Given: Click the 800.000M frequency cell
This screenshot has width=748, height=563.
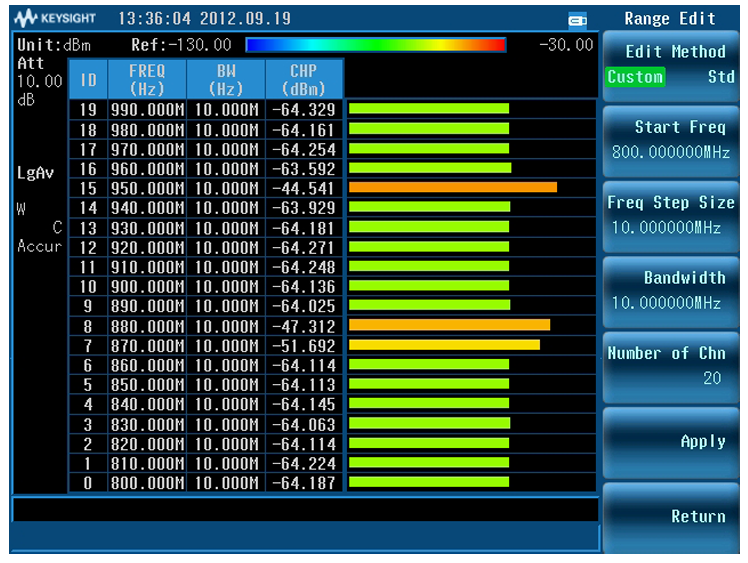Looking at the screenshot, I should pos(147,483).
